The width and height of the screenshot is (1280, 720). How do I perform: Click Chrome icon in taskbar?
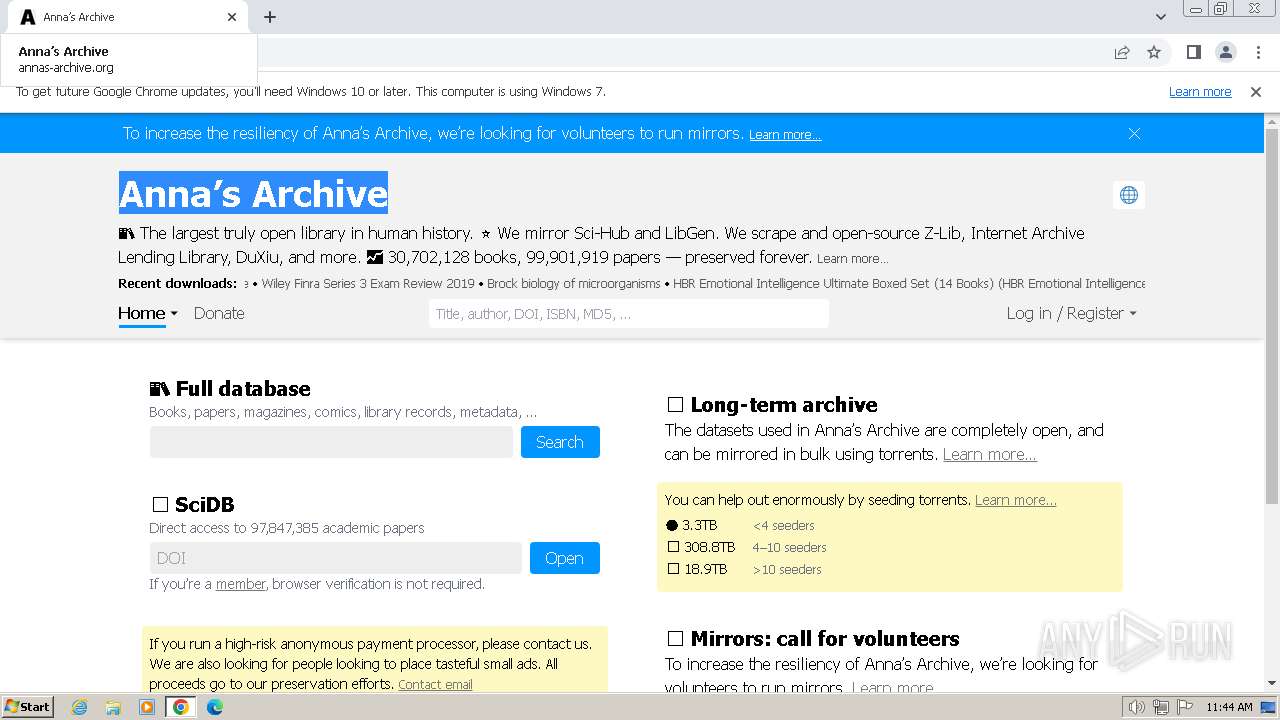point(181,707)
